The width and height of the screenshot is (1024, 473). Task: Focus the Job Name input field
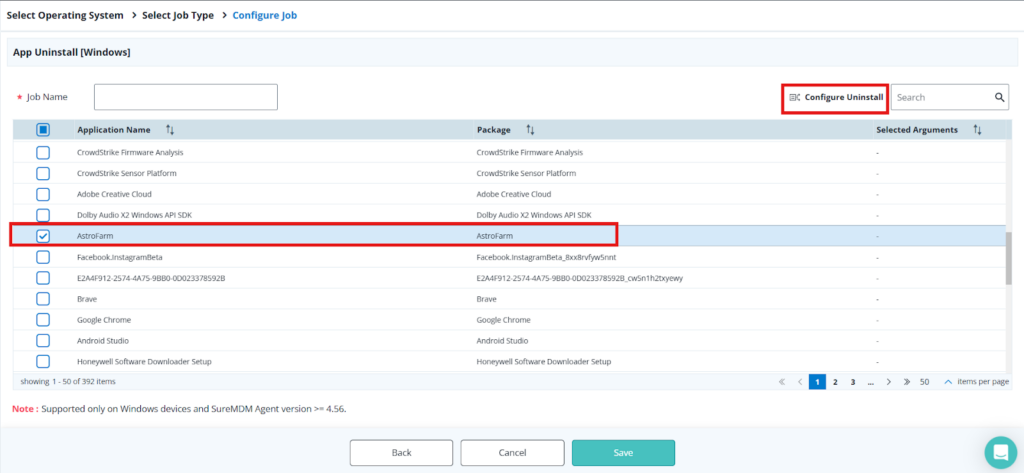pos(185,97)
